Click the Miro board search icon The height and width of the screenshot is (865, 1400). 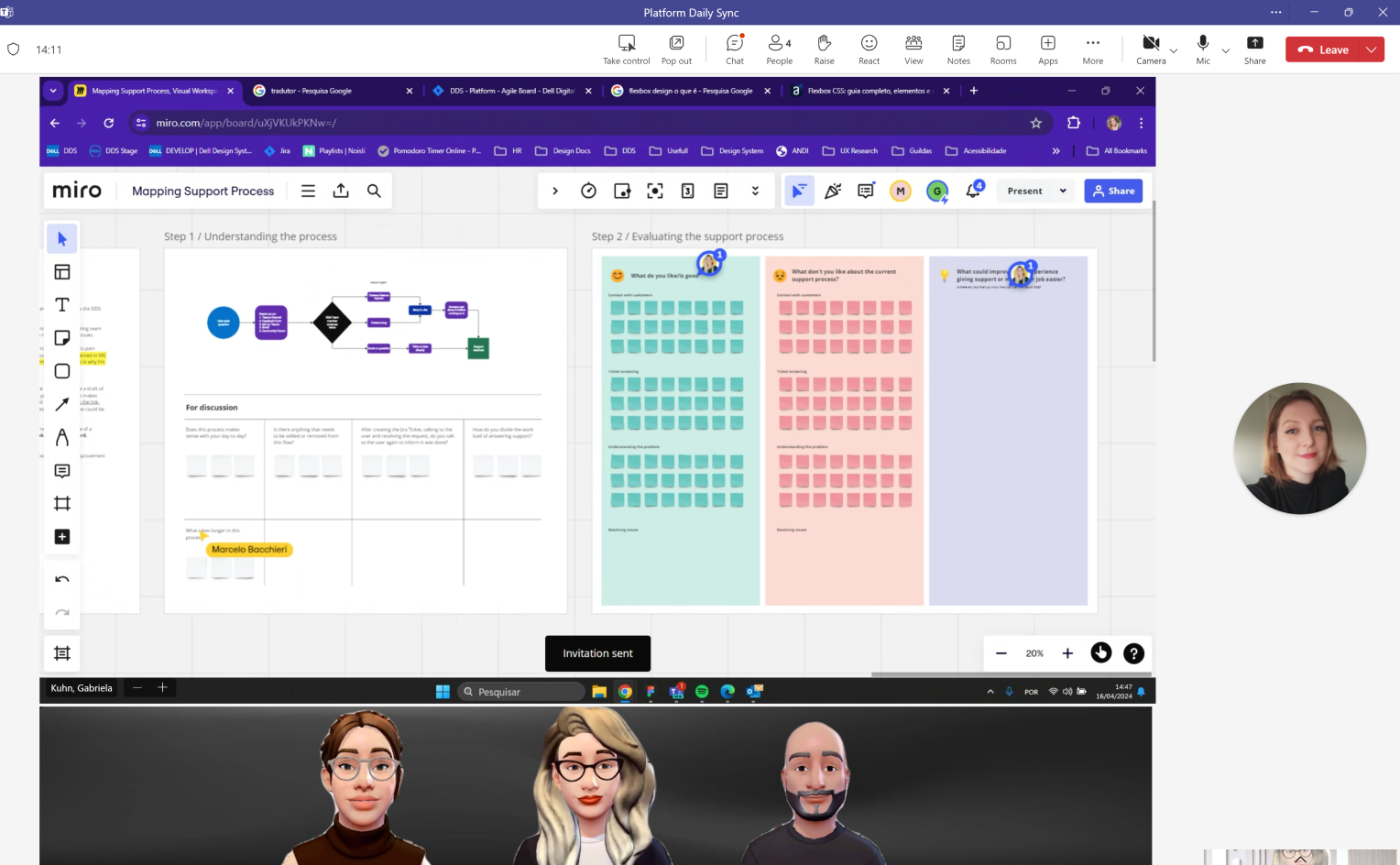[x=374, y=191]
